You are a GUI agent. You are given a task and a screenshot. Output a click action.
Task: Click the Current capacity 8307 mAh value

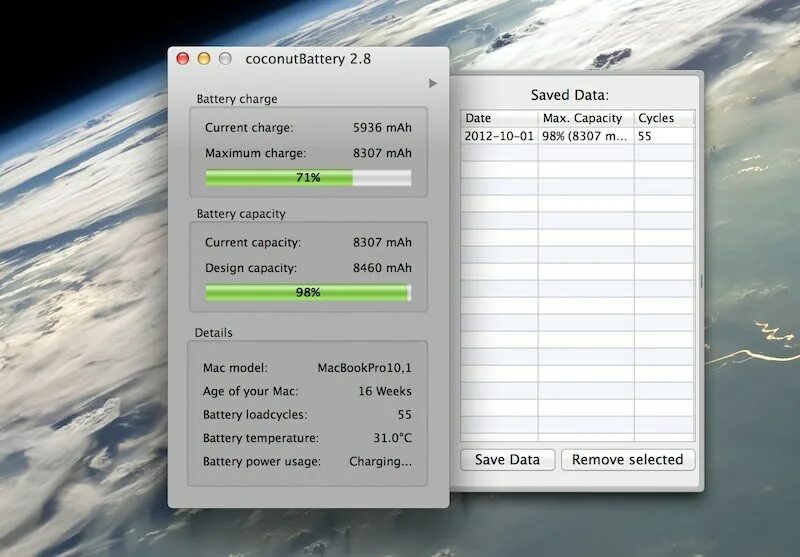pyautogui.click(x=382, y=242)
